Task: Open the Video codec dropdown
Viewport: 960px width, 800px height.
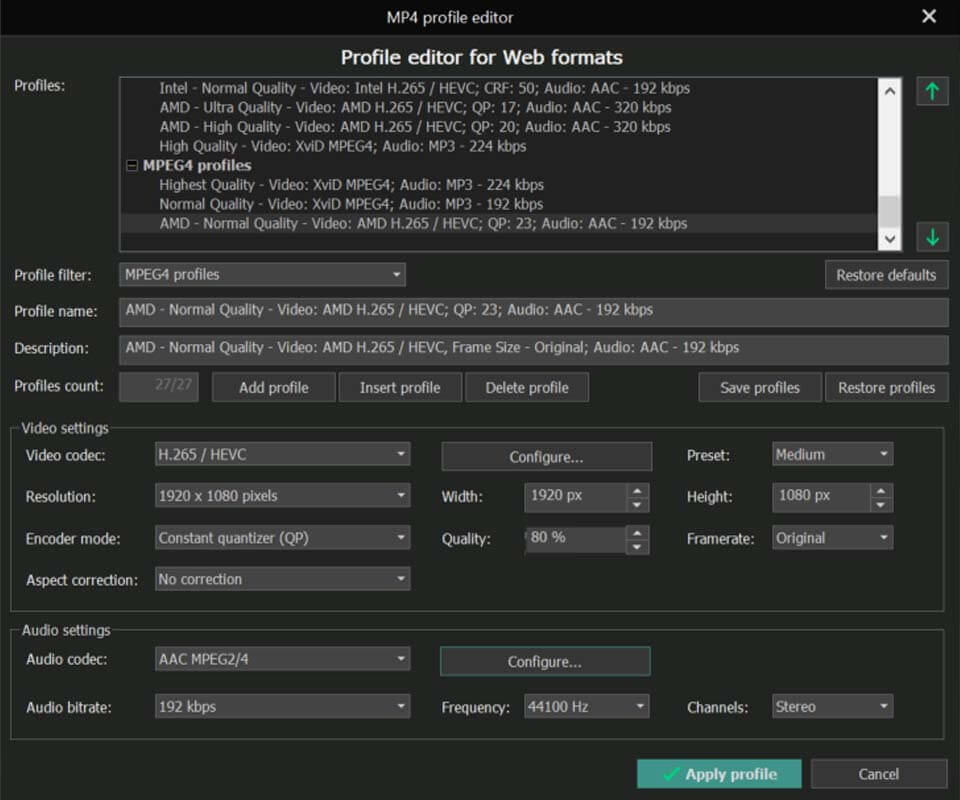Action: [282, 454]
